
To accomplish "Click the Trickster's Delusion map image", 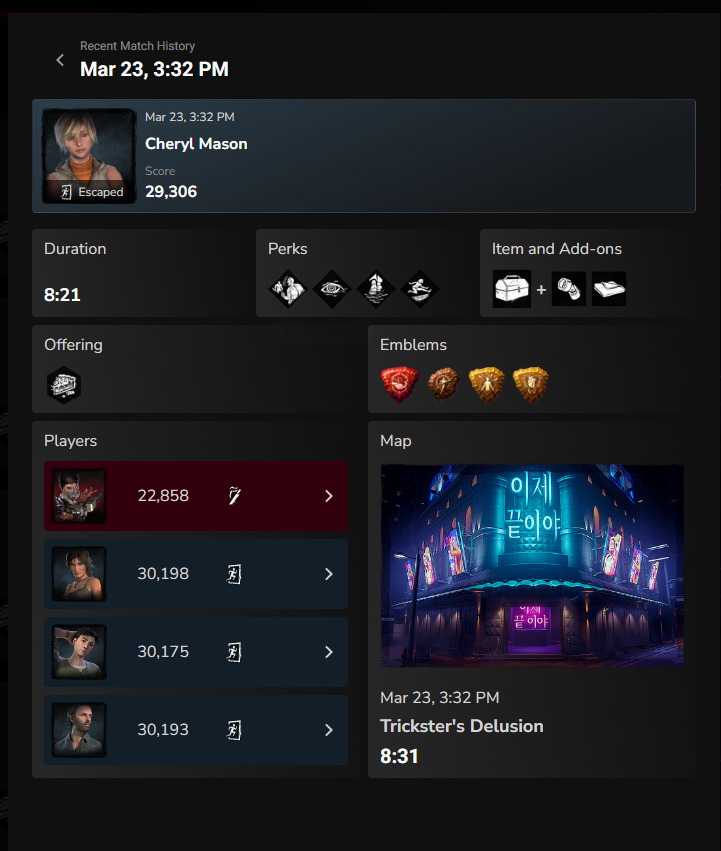I will (532, 566).
